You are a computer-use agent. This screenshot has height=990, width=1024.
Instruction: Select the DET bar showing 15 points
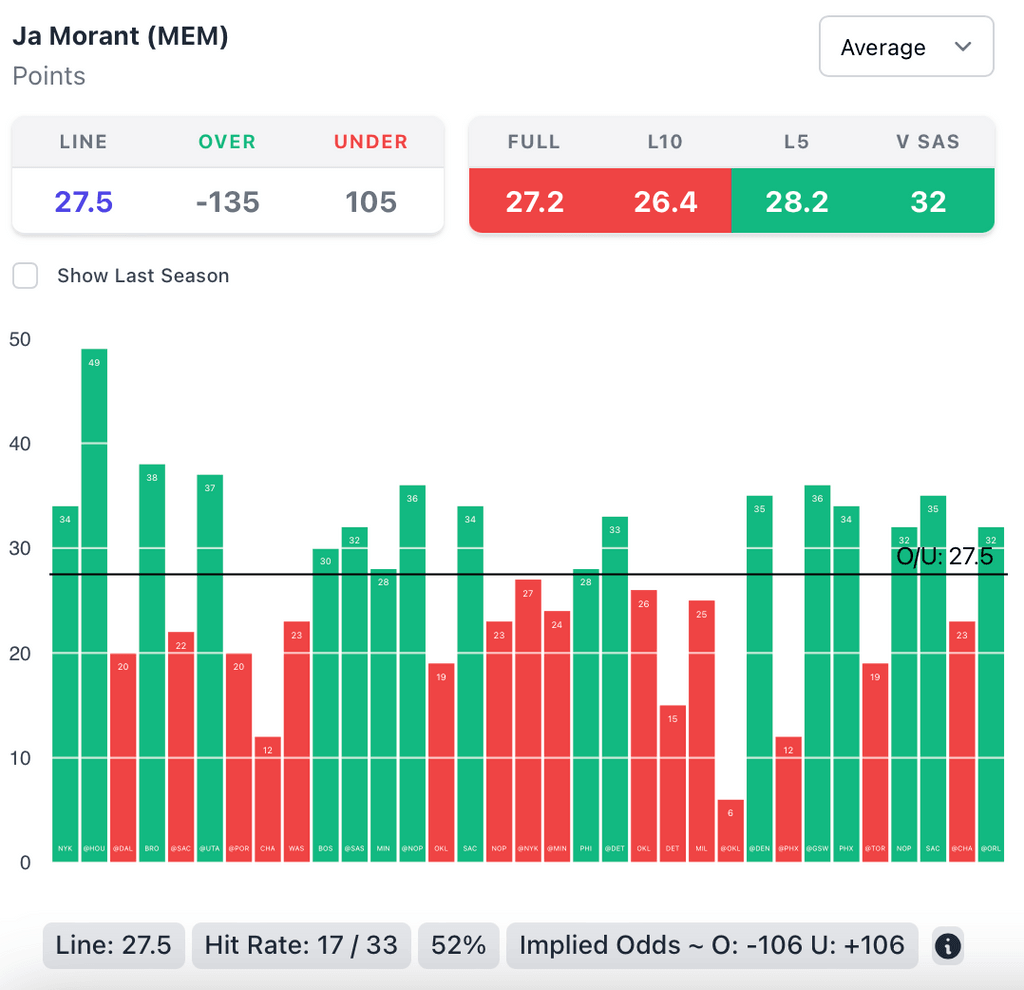pos(673,784)
